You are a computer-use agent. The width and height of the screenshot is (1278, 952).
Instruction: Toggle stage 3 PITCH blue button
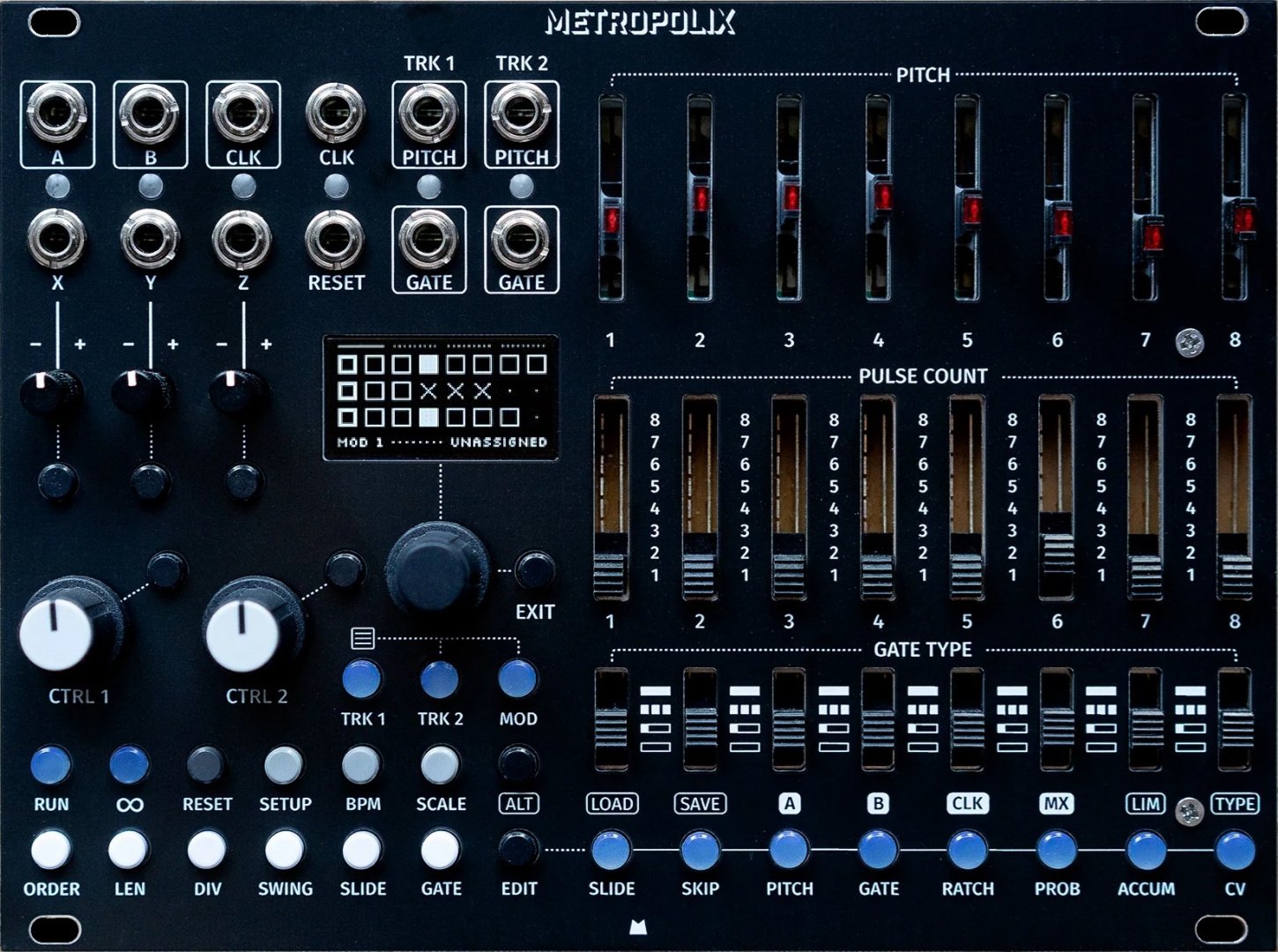(789, 850)
